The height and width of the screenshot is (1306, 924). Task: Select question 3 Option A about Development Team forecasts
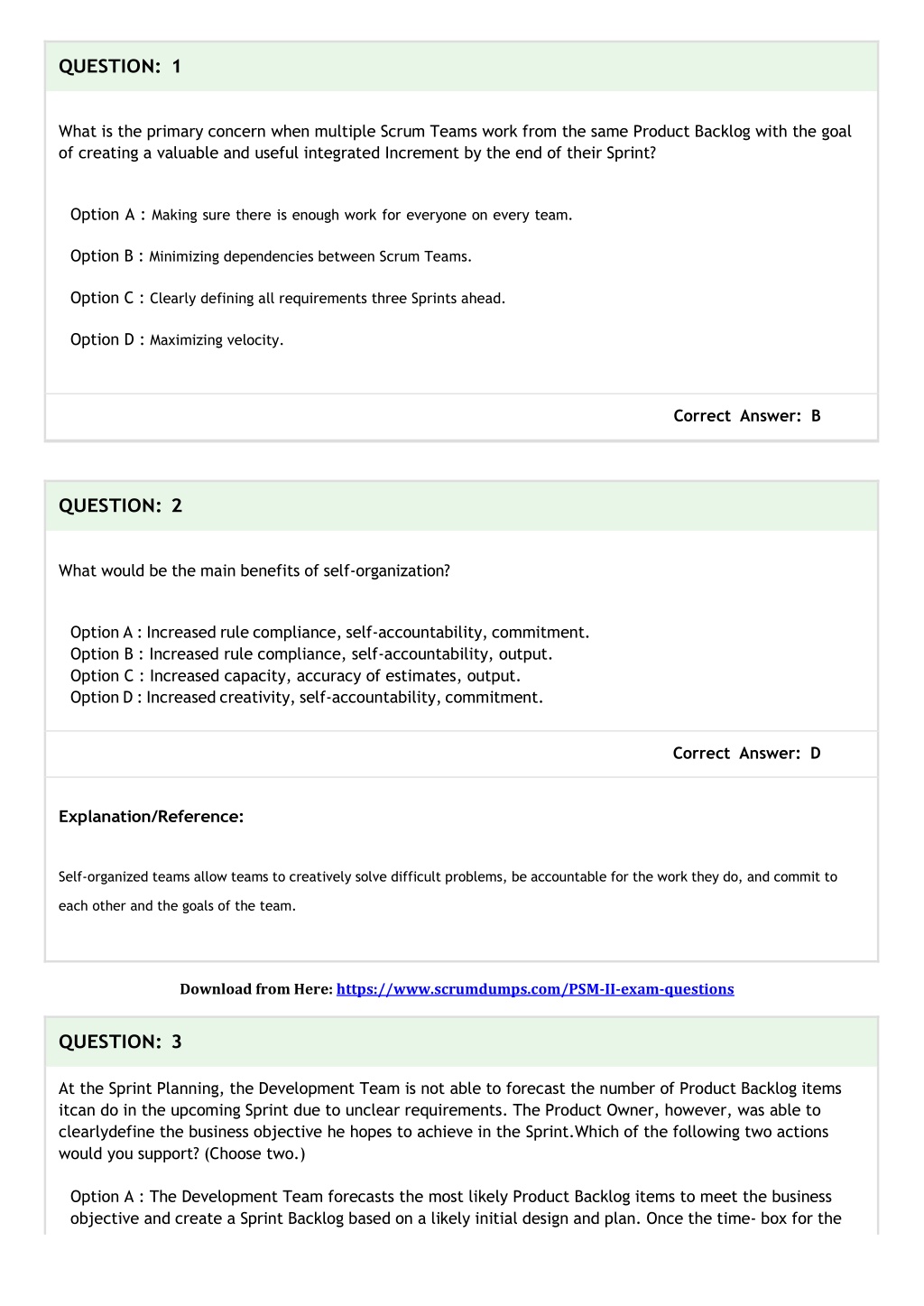(x=456, y=1208)
